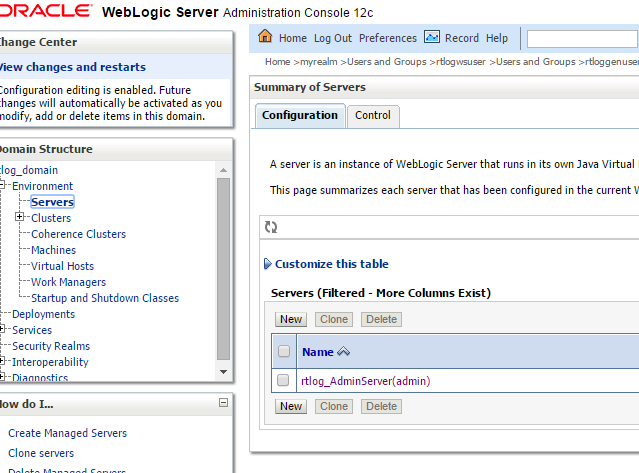Image resolution: width=639 pixels, height=473 pixels.
Task: Select Clusters in Domain Structure tree
Action: click(x=51, y=218)
